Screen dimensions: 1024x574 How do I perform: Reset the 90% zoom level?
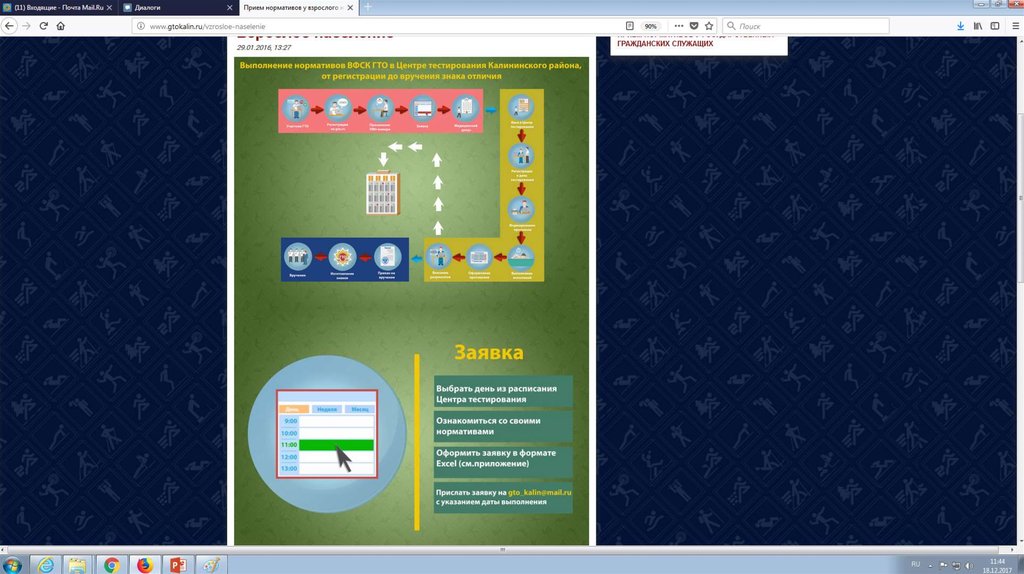point(650,26)
